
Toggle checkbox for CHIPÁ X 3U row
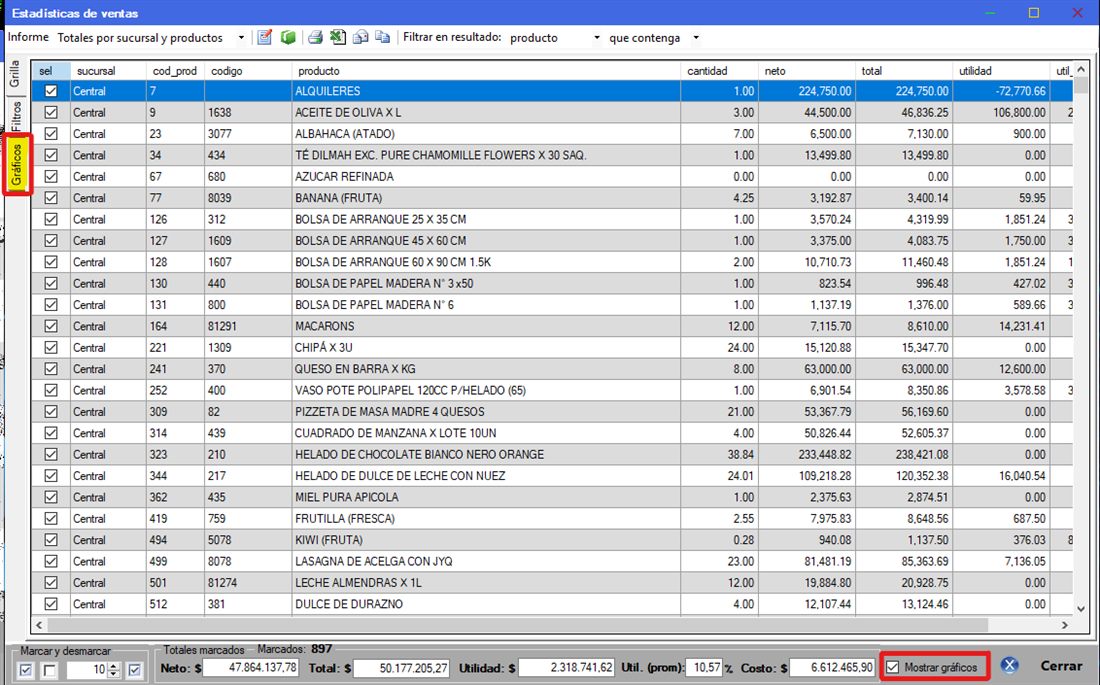pyautogui.click(x=51, y=347)
